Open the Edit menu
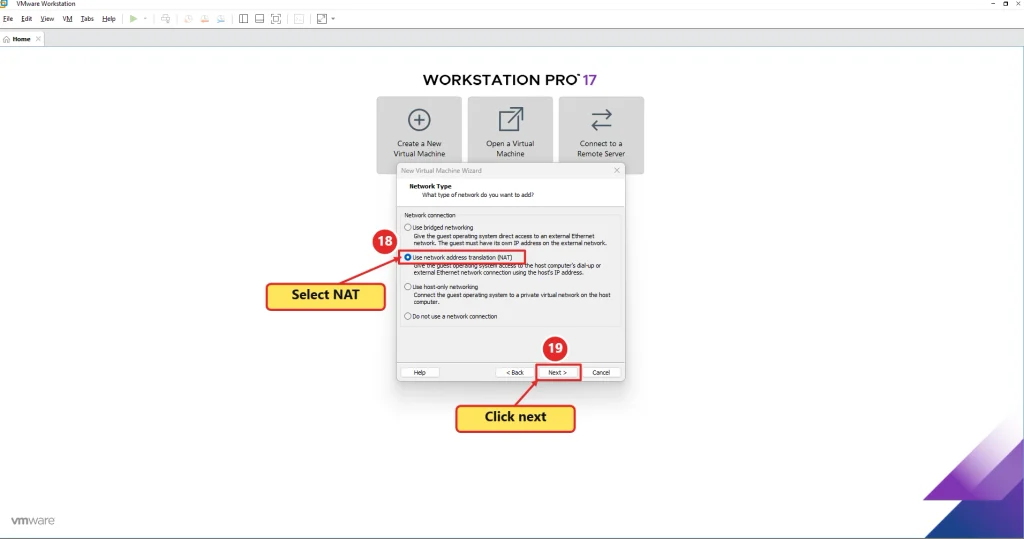 [27, 19]
